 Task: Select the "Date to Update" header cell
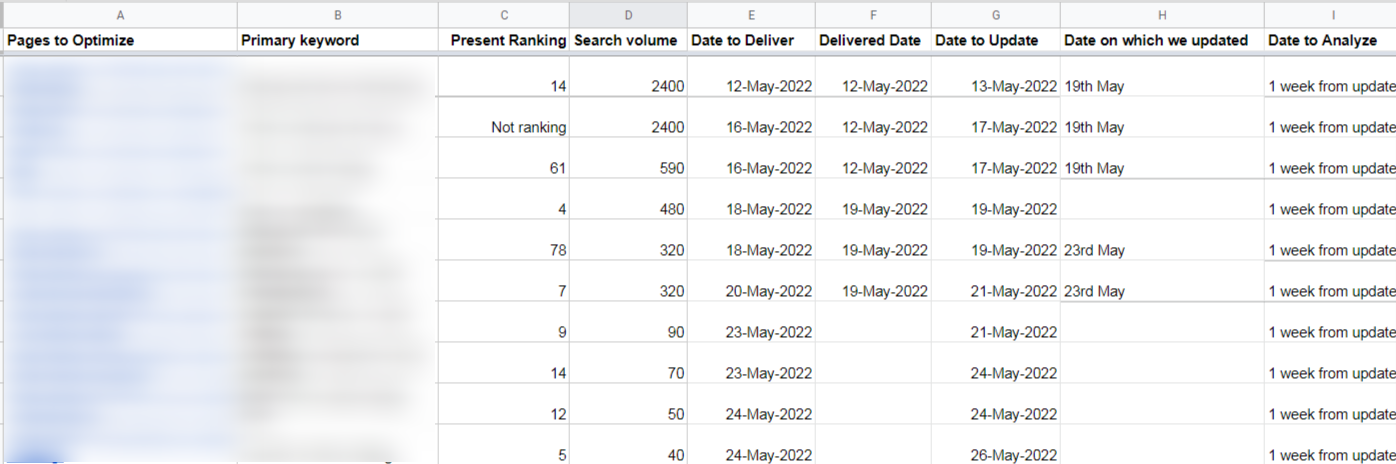(x=996, y=41)
